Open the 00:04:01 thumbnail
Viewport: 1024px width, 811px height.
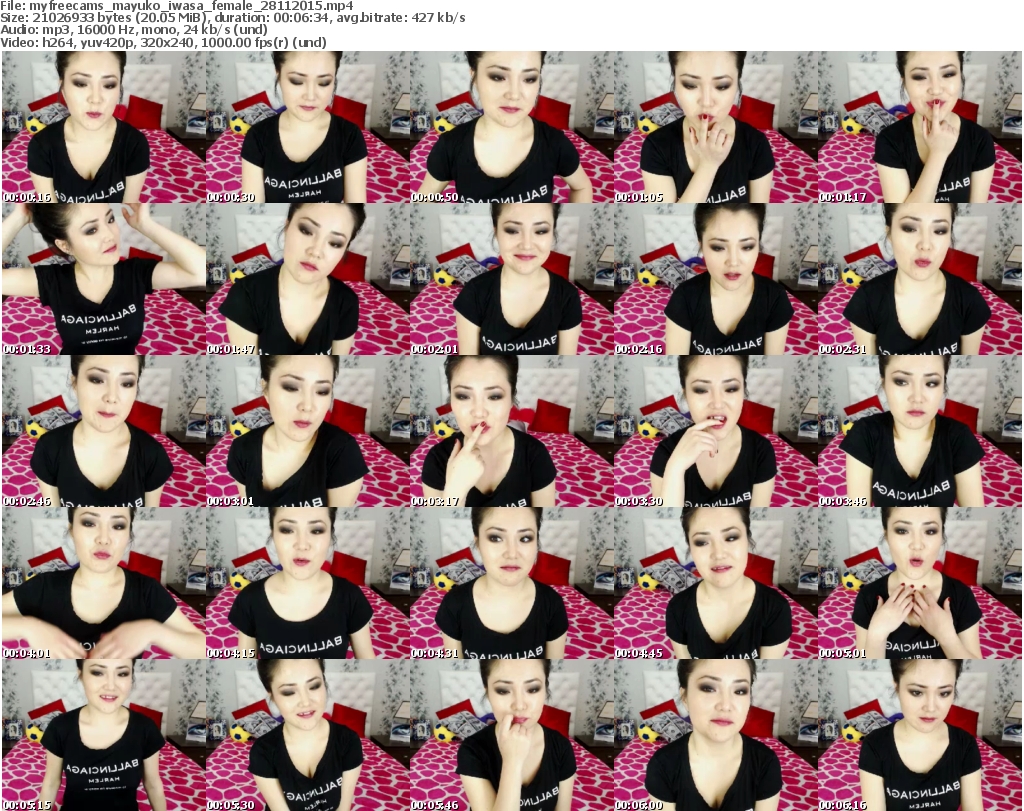[104, 584]
